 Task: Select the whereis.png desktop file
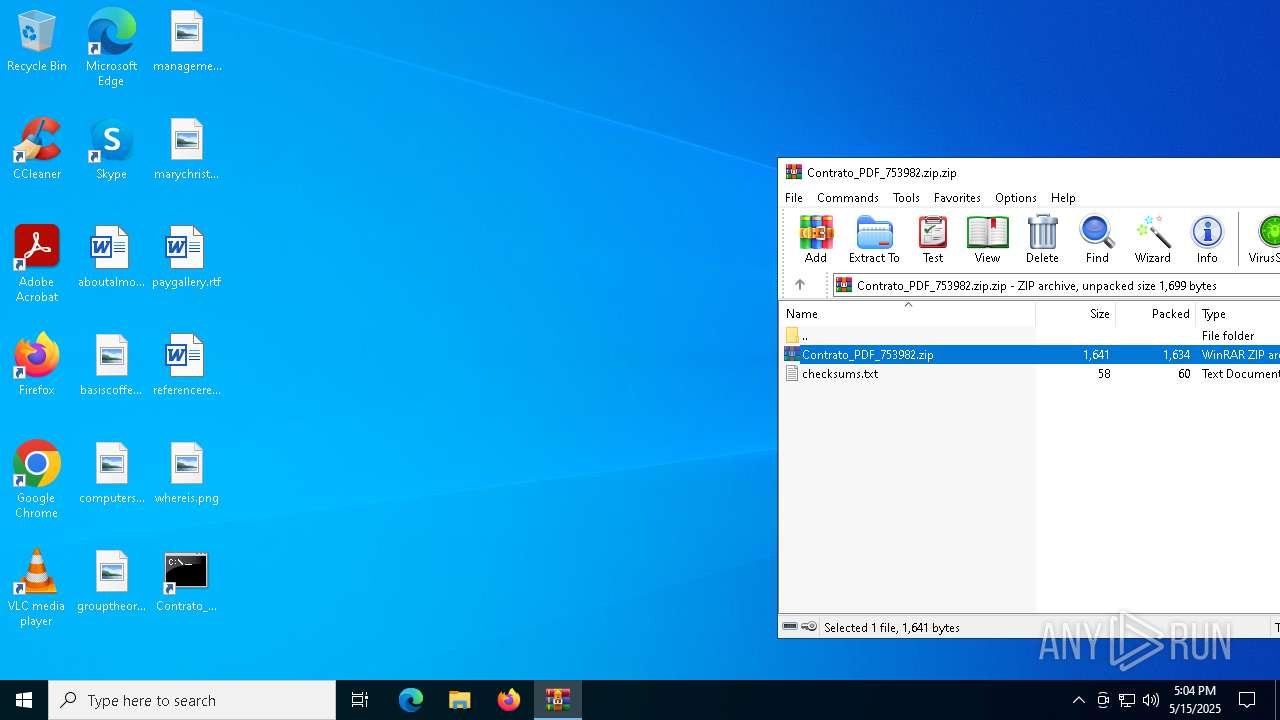click(186, 473)
